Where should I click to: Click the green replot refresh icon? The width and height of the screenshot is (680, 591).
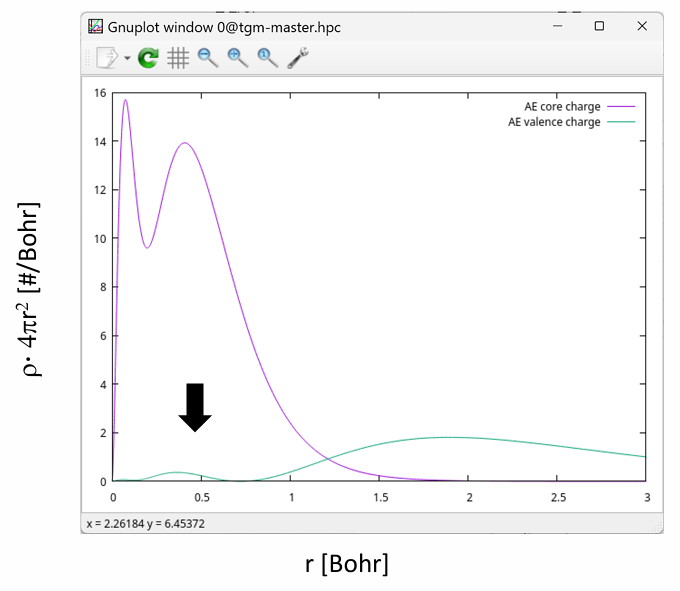148,59
